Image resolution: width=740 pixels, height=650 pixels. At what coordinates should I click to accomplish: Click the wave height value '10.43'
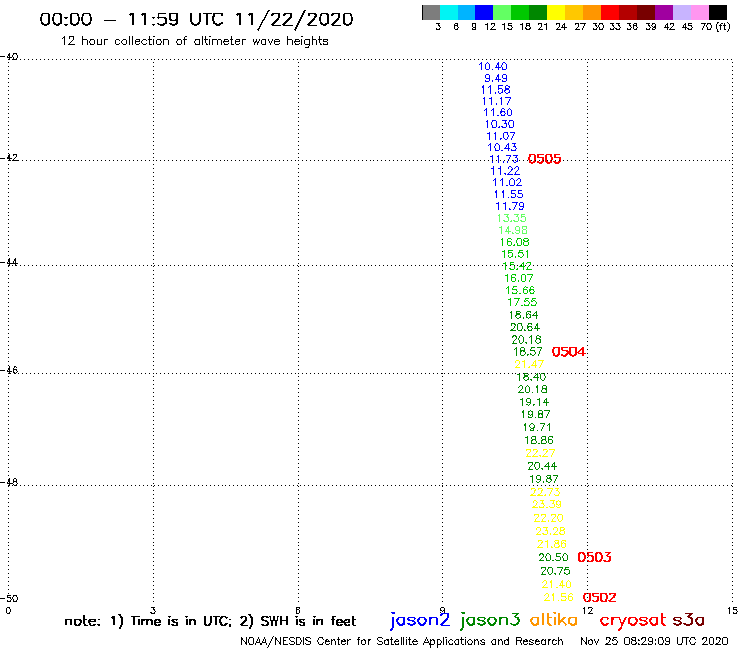coord(502,147)
